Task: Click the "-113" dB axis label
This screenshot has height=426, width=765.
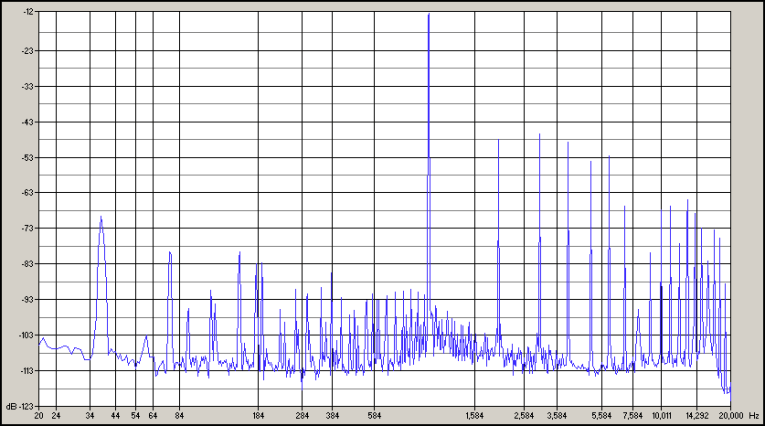Action: [26, 371]
